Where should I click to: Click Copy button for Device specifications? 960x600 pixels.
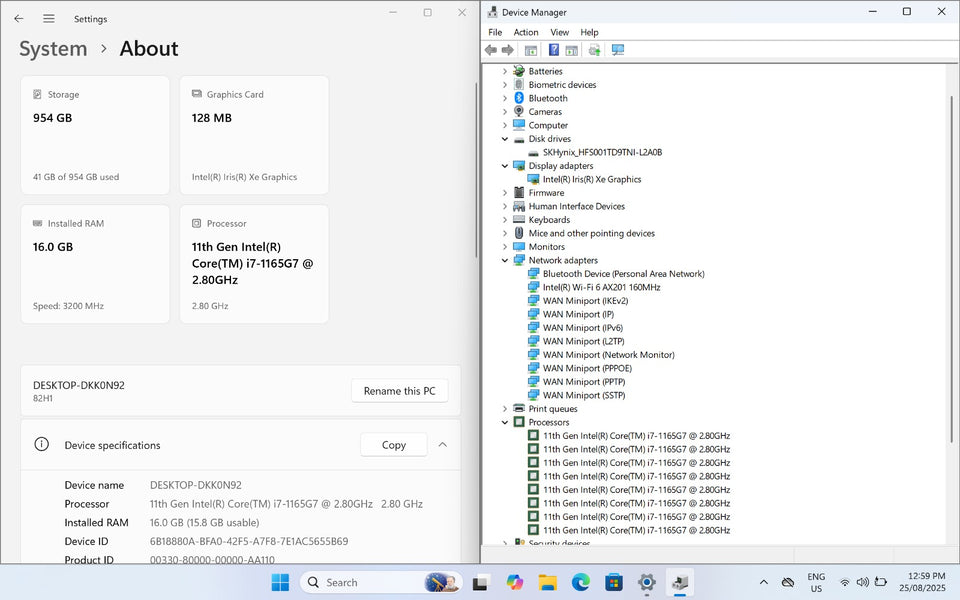click(x=393, y=445)
